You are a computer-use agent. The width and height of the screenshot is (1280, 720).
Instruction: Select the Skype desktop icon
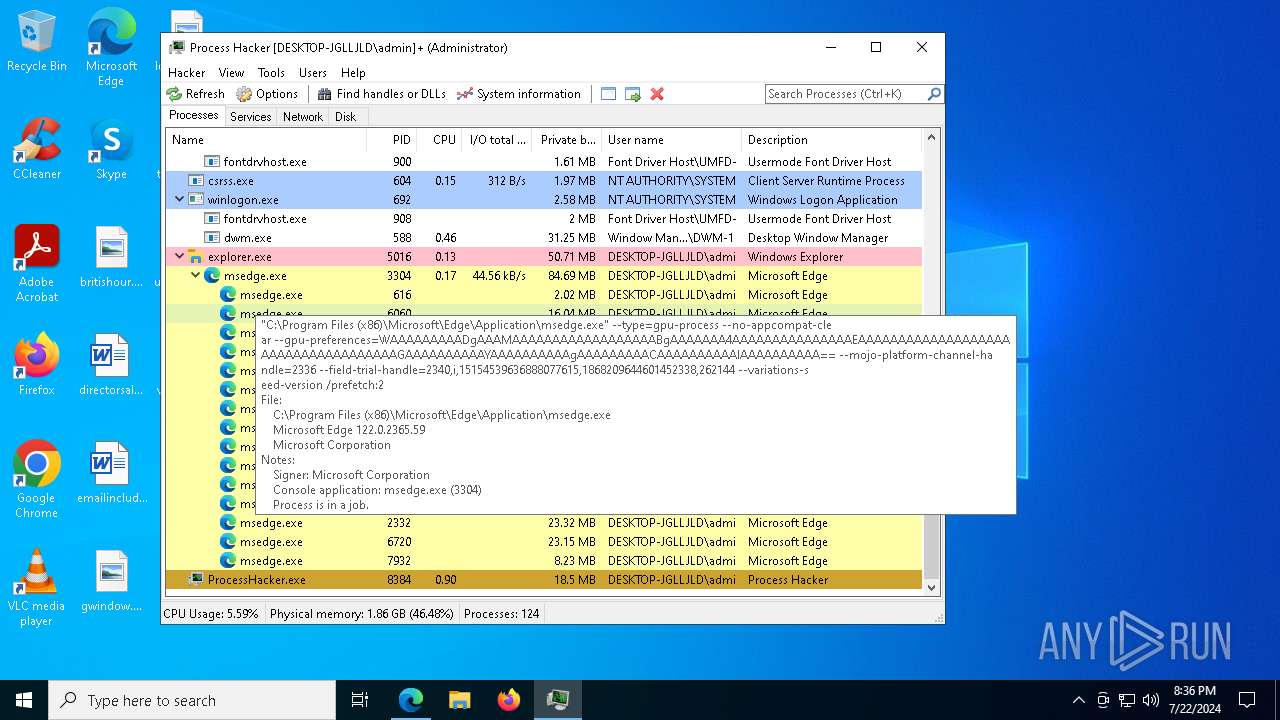[111, 149]
